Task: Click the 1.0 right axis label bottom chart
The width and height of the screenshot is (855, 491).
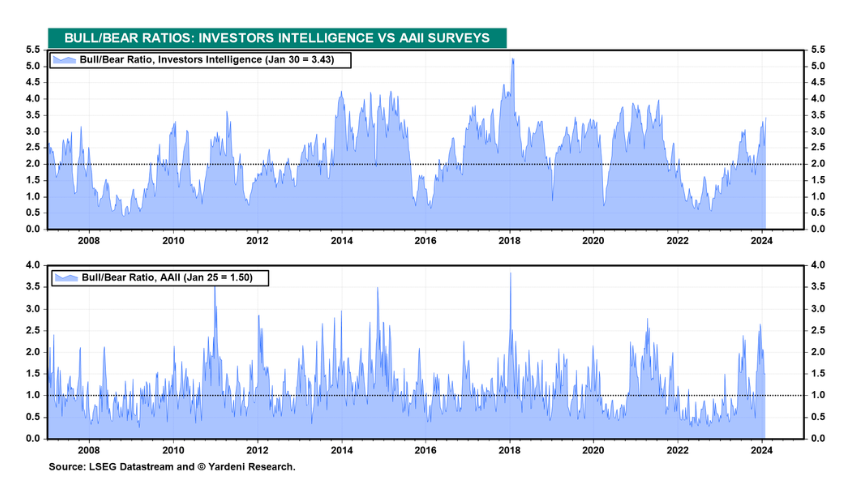Action: tap(818, 395)
